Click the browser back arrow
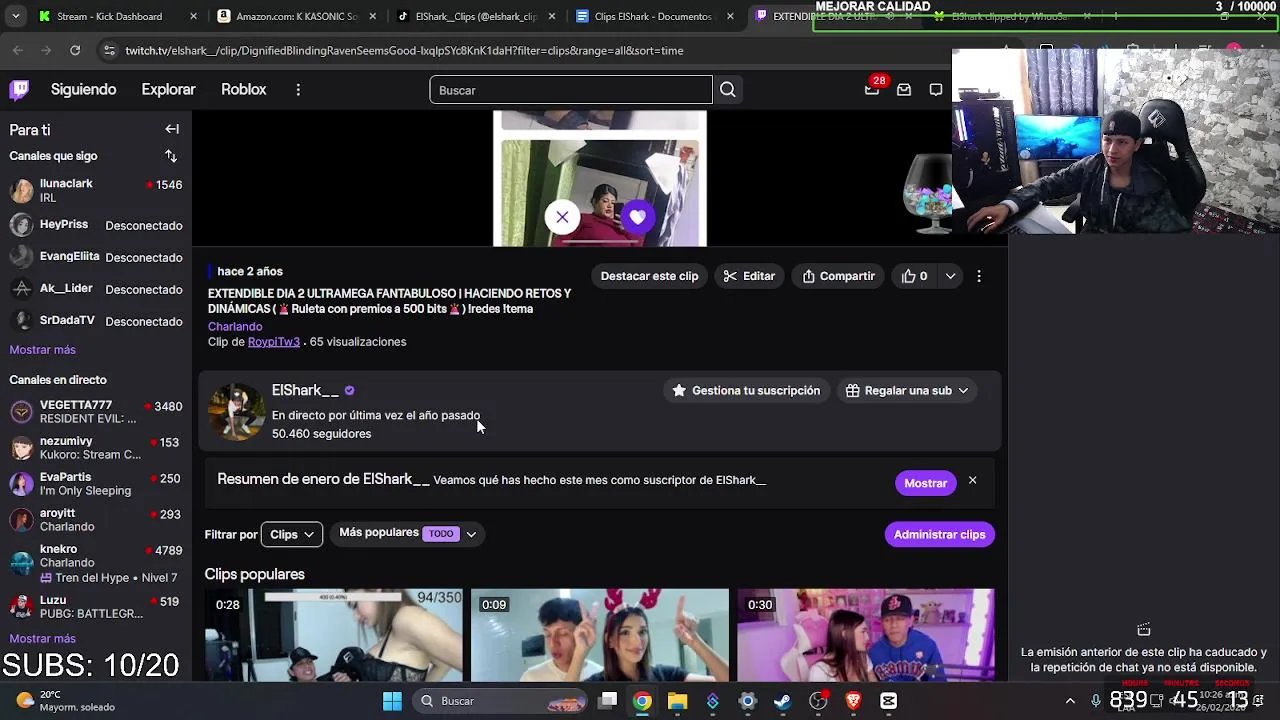1280x720 pixels. [x=18, y=50]
